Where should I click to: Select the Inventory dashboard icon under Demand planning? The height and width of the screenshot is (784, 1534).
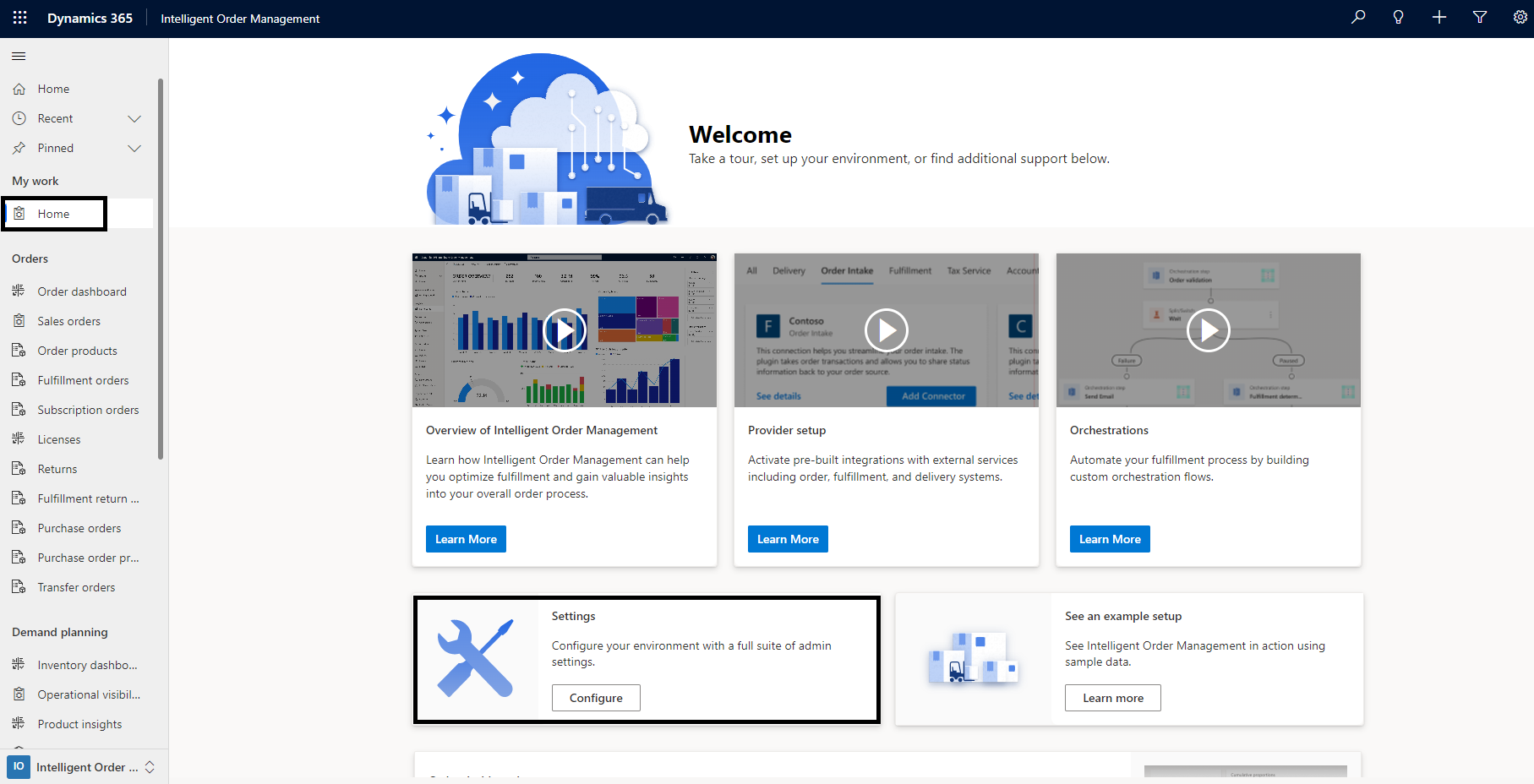19,664
